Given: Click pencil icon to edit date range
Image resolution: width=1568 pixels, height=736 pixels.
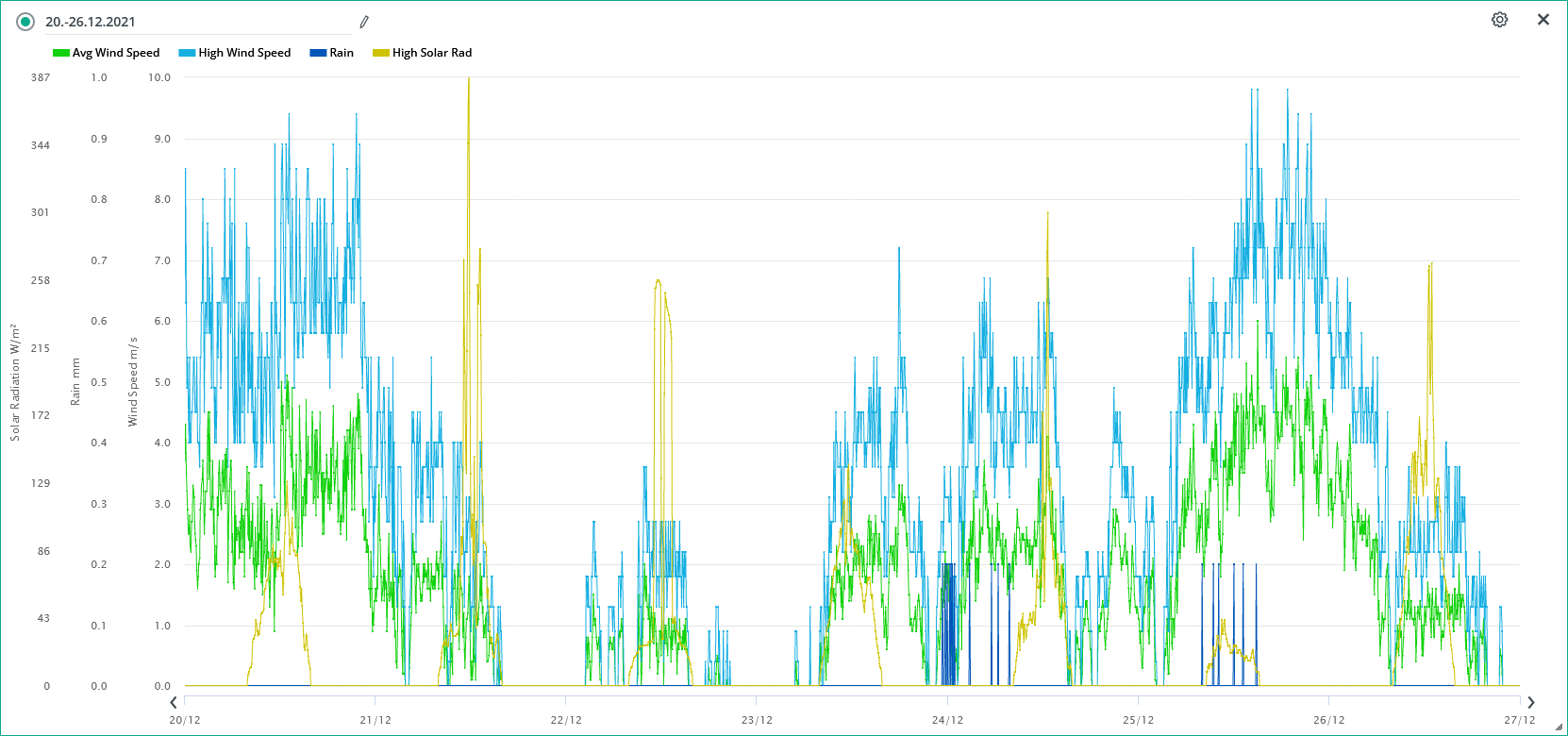Looking at the screenshot, I should click(x=364, y=22).
